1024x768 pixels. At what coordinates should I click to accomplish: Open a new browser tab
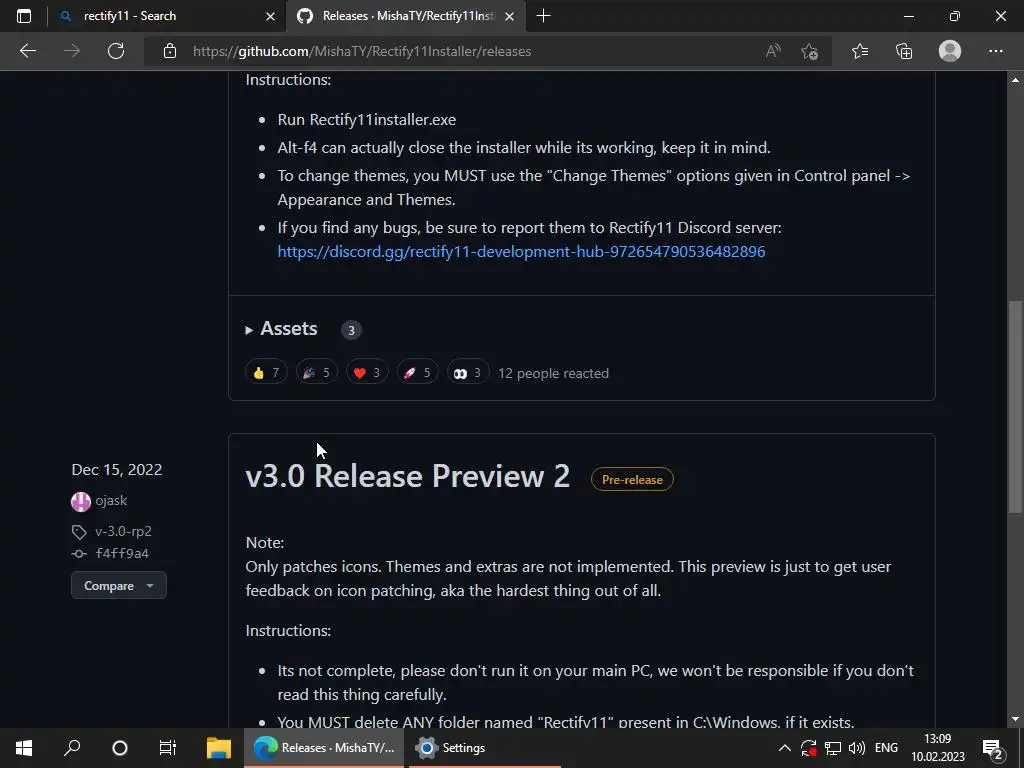[543, 16]
